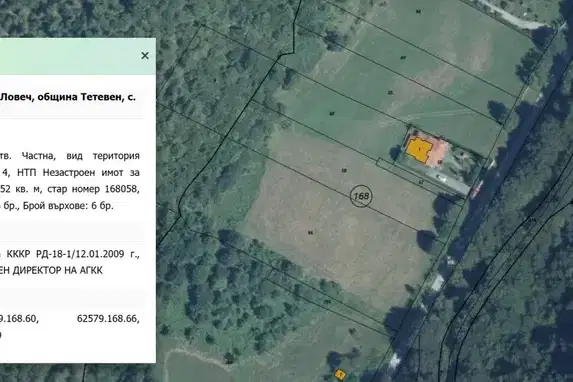Select the orange building beside the red roof
This screenshot has width=573, height=382.
click(419, 150)
